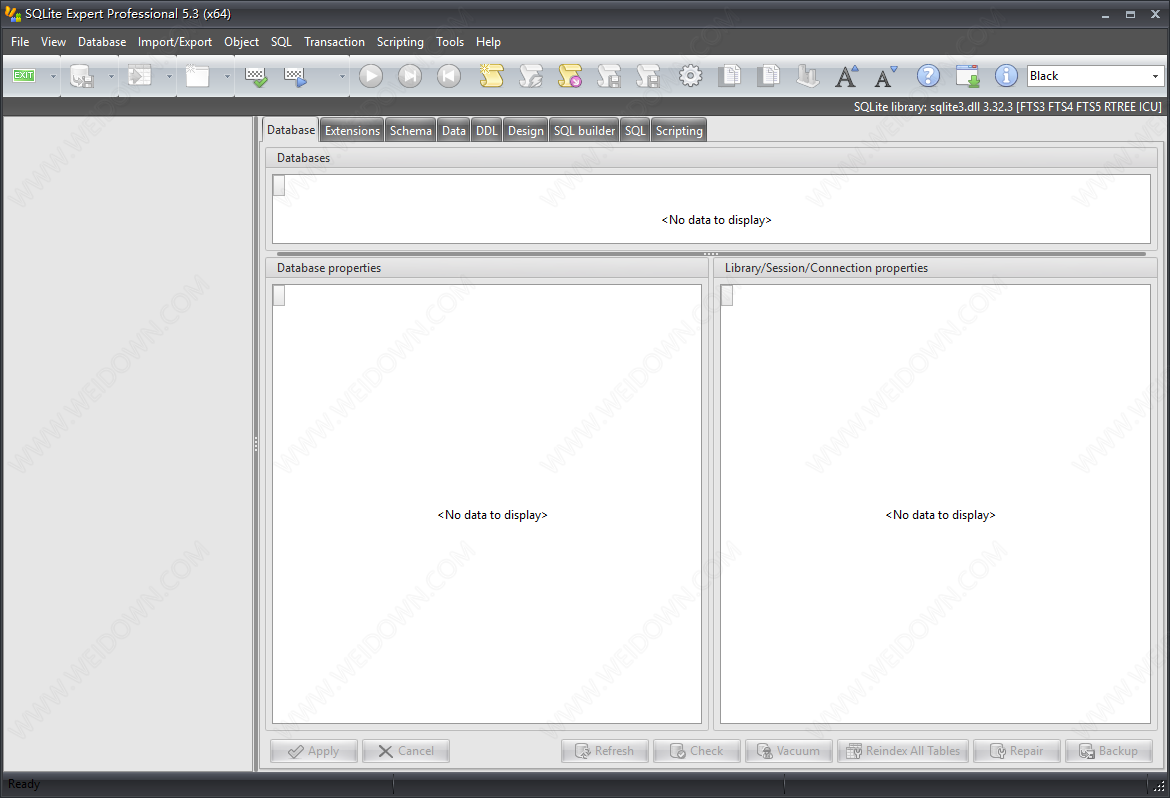Switch to the Scripting tab
The height and width of the screenshot is (798, 1170).
coord(679,131)
